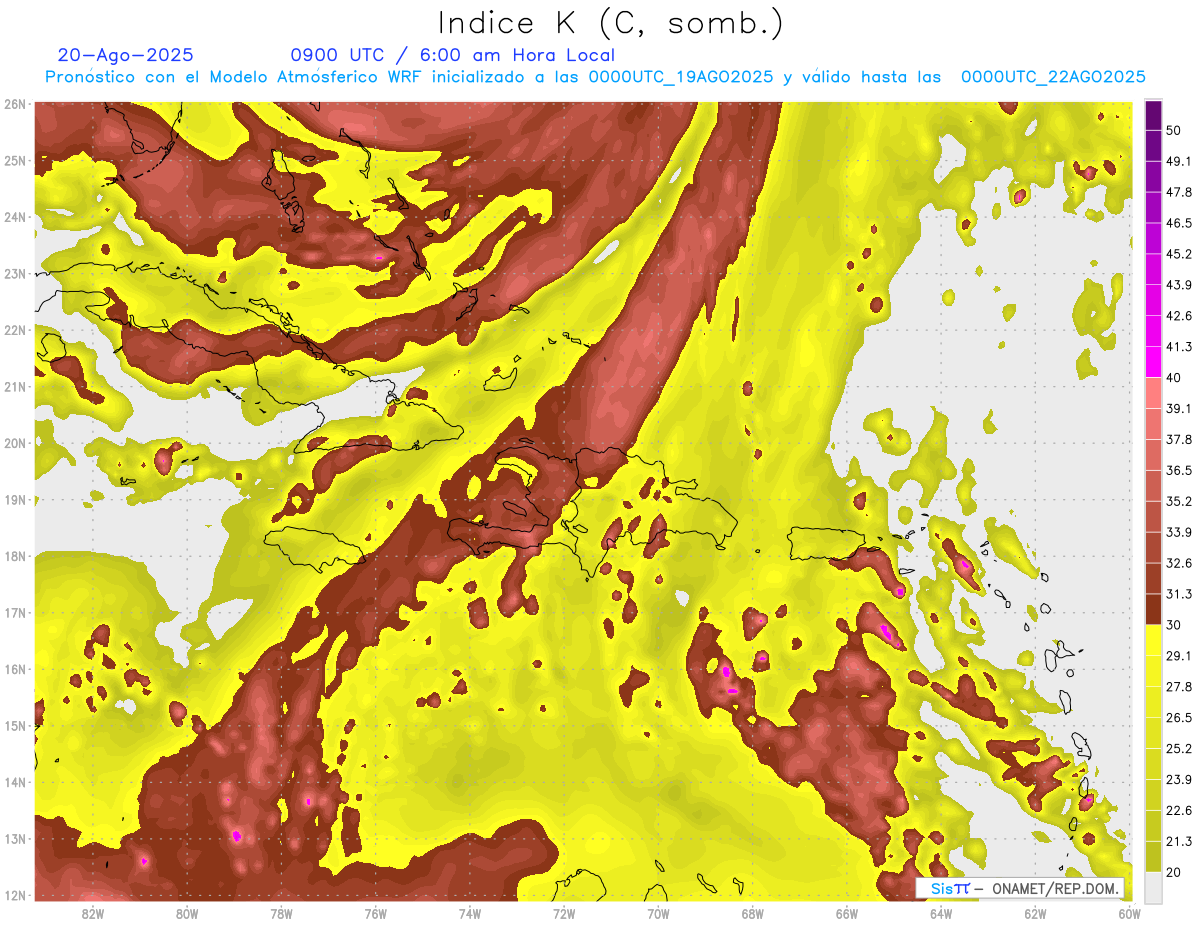The width and height of the screenshot is (1200, 927).
Task: Click the latitude label "22N"
Action: 15,330
